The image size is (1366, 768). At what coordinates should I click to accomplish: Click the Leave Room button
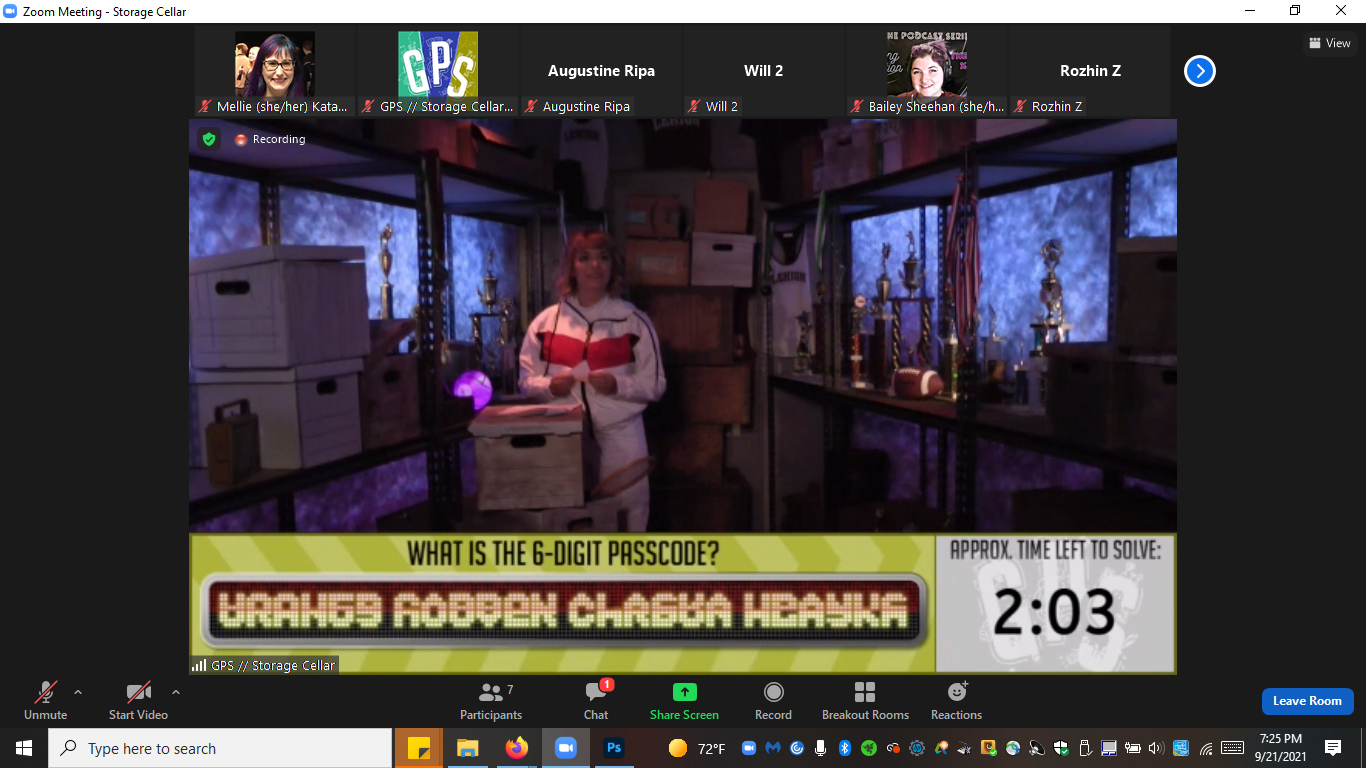click(1307, 701)
